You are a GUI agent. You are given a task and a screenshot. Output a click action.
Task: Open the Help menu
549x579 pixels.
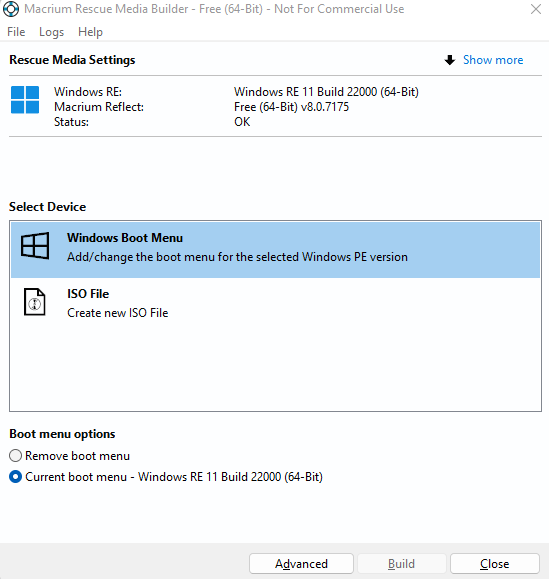point(90,32)
